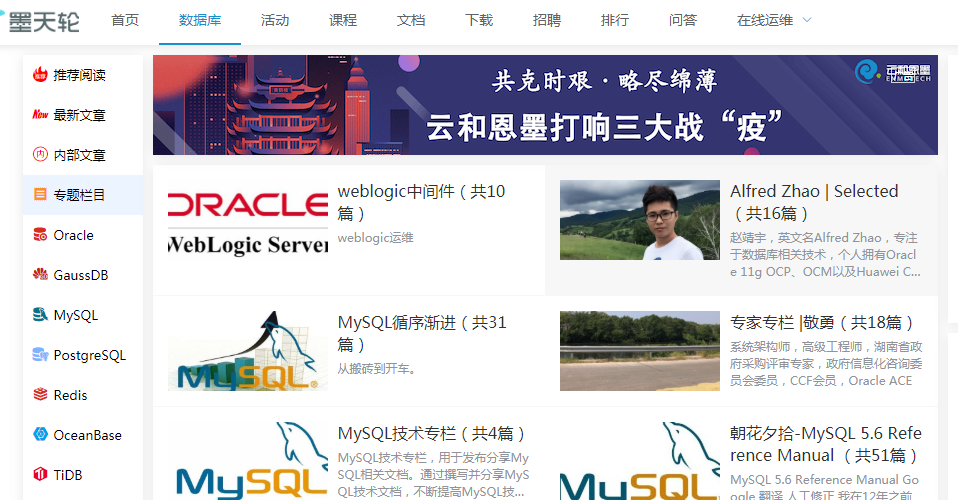Screen dimensions: 958x500
Task: Click the PostgreSQL icon in the sidebar
Action: (x=40, y=355)
